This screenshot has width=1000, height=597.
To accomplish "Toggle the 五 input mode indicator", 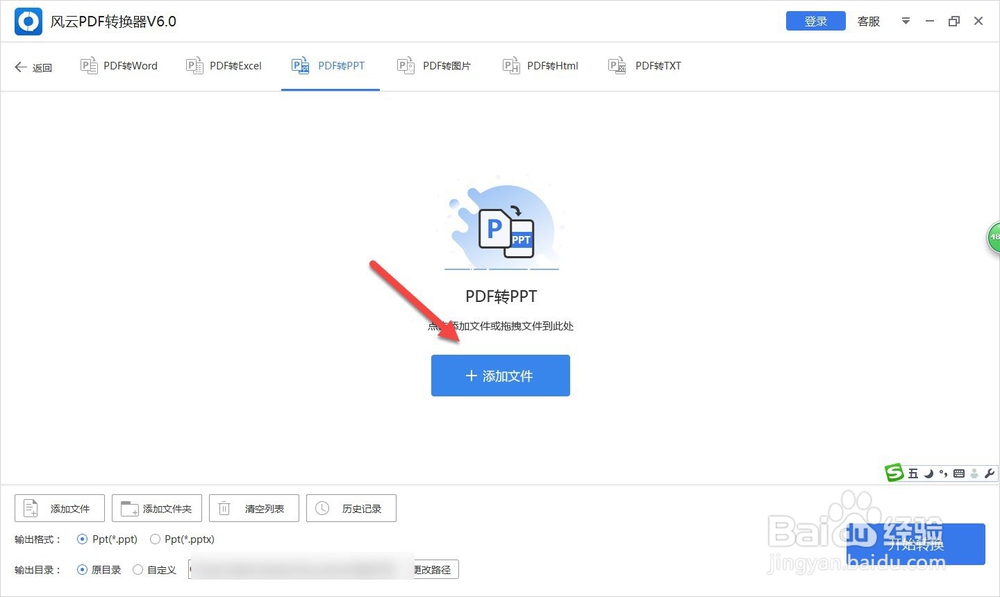I will click(913, 473).
